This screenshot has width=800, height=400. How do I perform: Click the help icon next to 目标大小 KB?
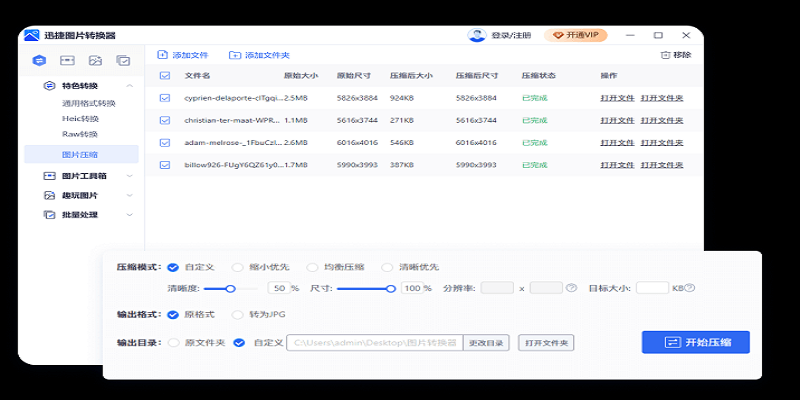click(690, 288)
